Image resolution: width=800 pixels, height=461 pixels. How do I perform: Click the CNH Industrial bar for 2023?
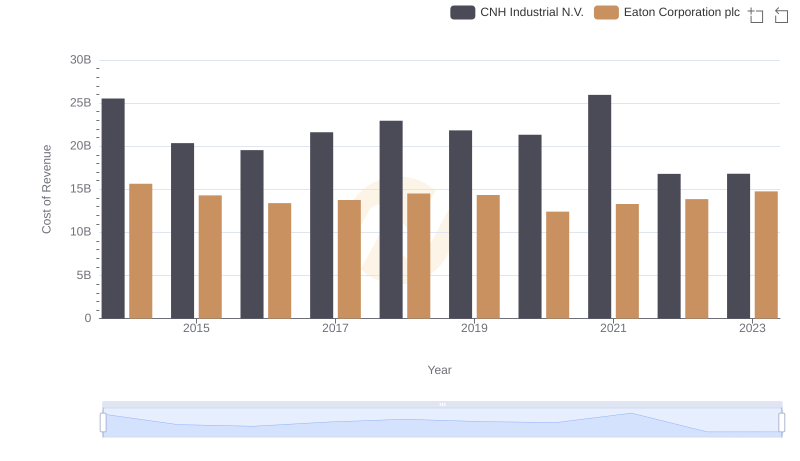tap(739, 246)
